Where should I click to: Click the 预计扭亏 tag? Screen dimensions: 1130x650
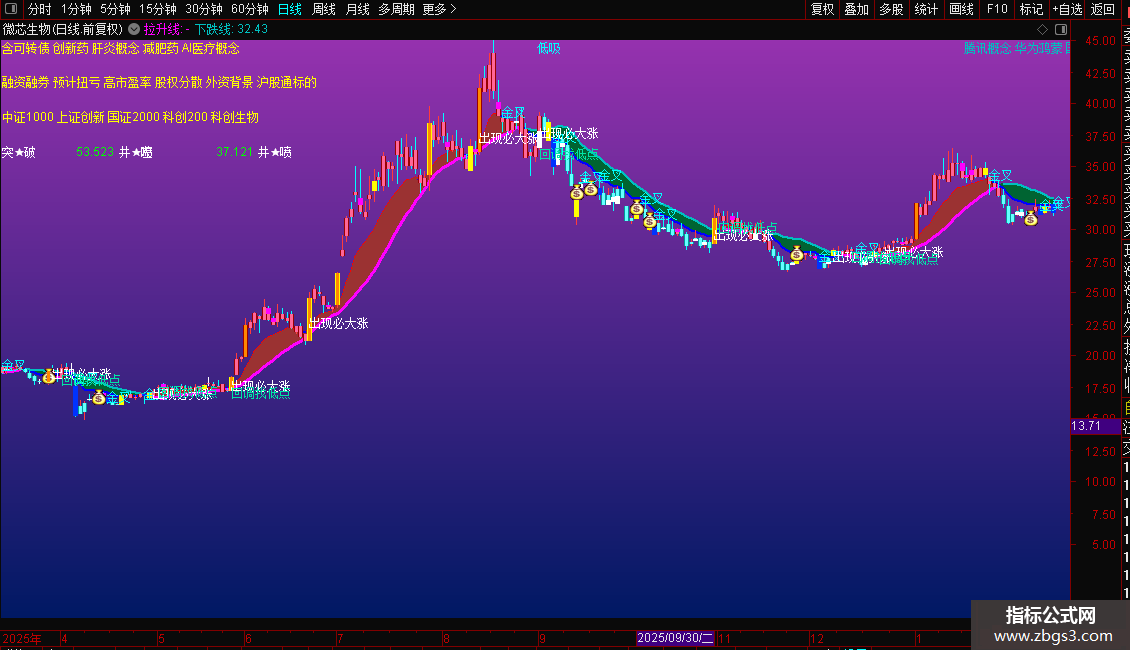coord(76,82)
